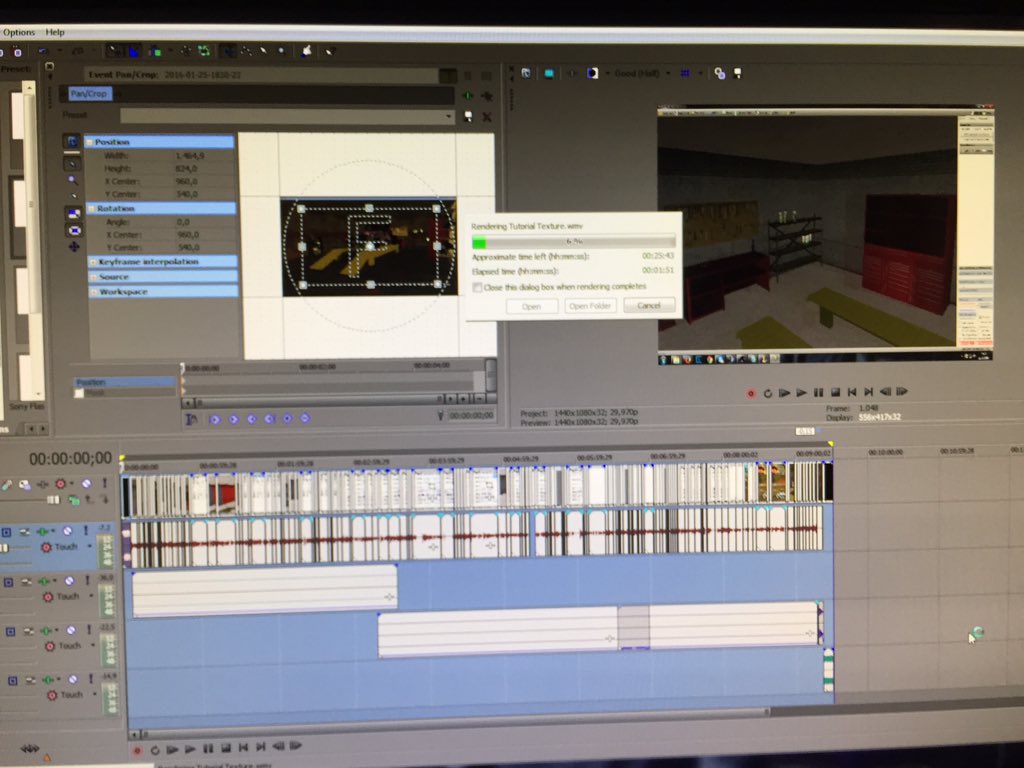
Task: Expand the Keyframe interpolation section
Action: (93, 261)
